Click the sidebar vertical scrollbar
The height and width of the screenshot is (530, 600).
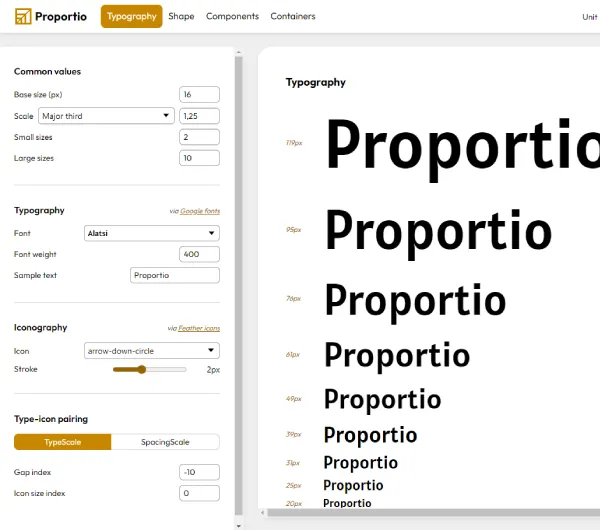coord(239,286)
